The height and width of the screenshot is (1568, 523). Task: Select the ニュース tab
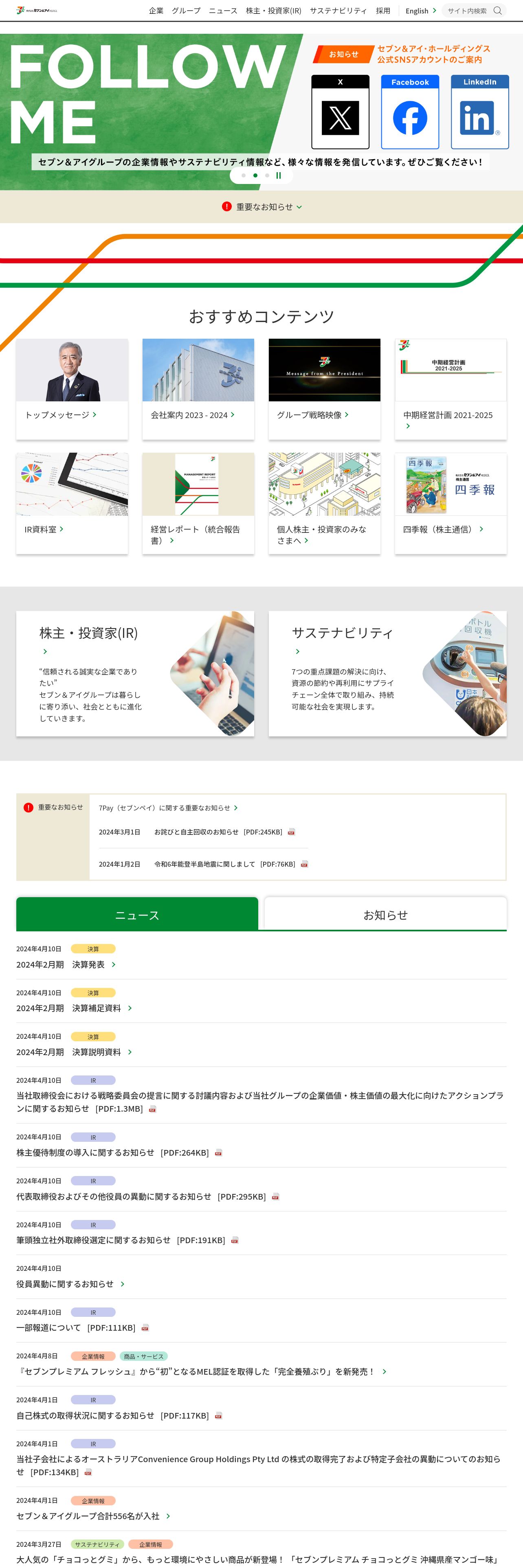(x=137, y=914)
